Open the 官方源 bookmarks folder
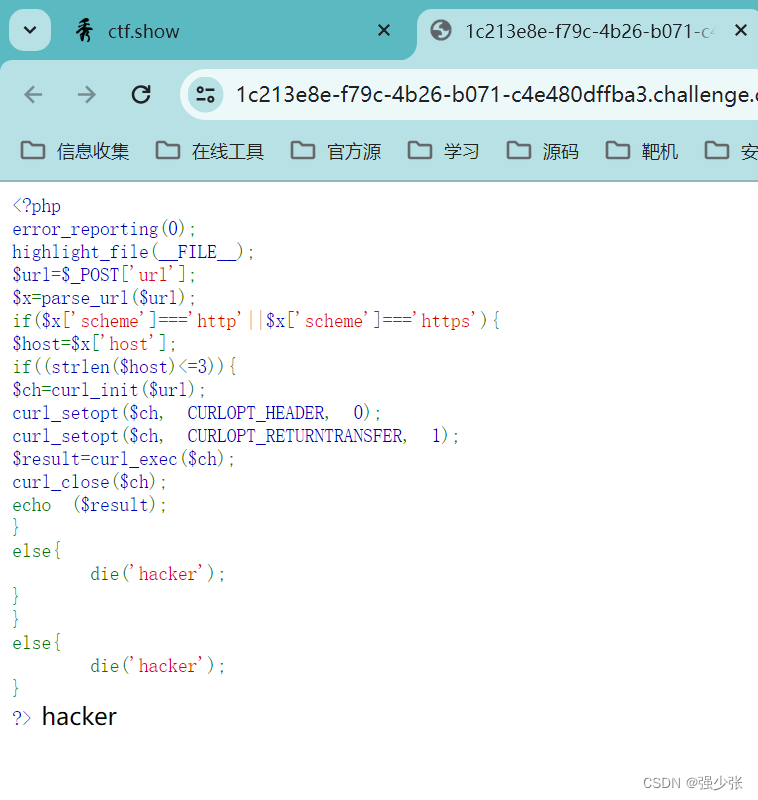This screenshot has height=800, width=758. (336, 151)
